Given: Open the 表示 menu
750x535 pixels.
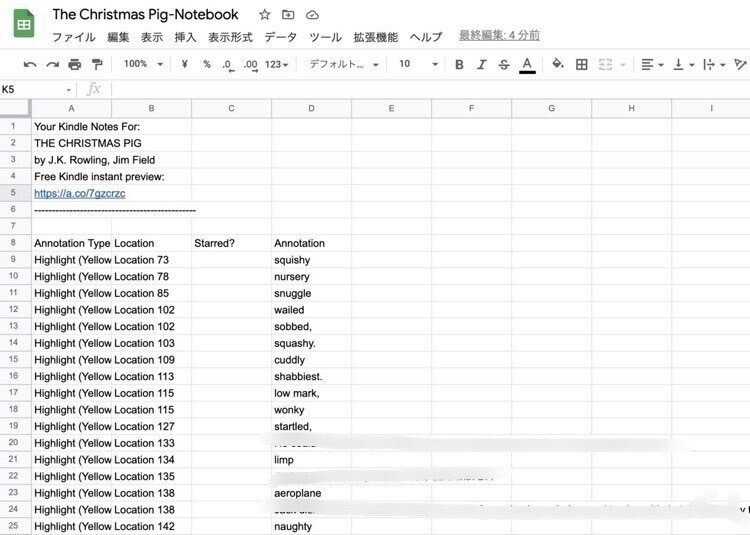Looking at the screenshot, I should [x=152, y=37].
